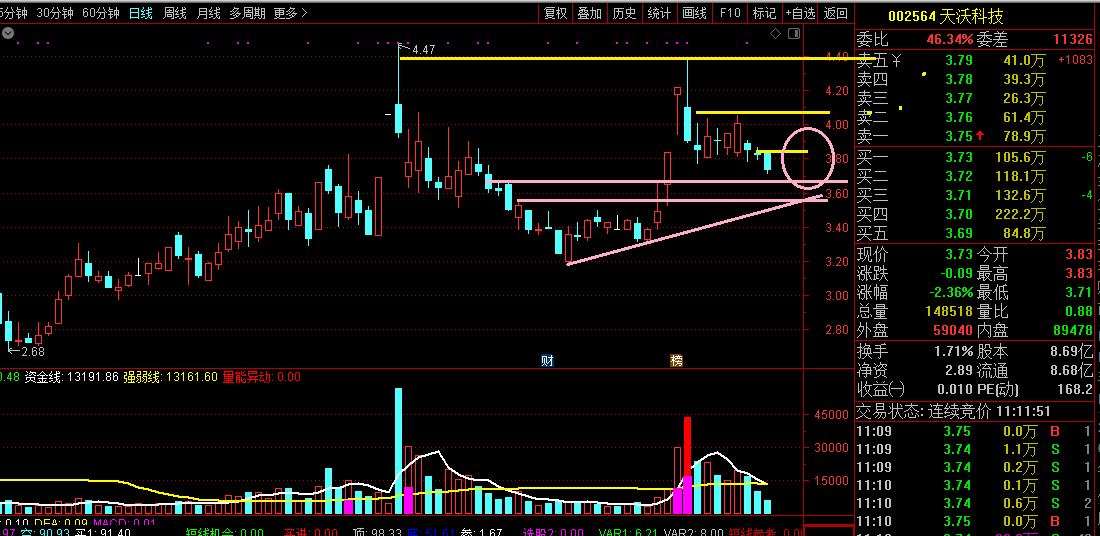Click the red up arrow beside 卖一
Screen dimensions: 1100x536
(x=979, y=135)
